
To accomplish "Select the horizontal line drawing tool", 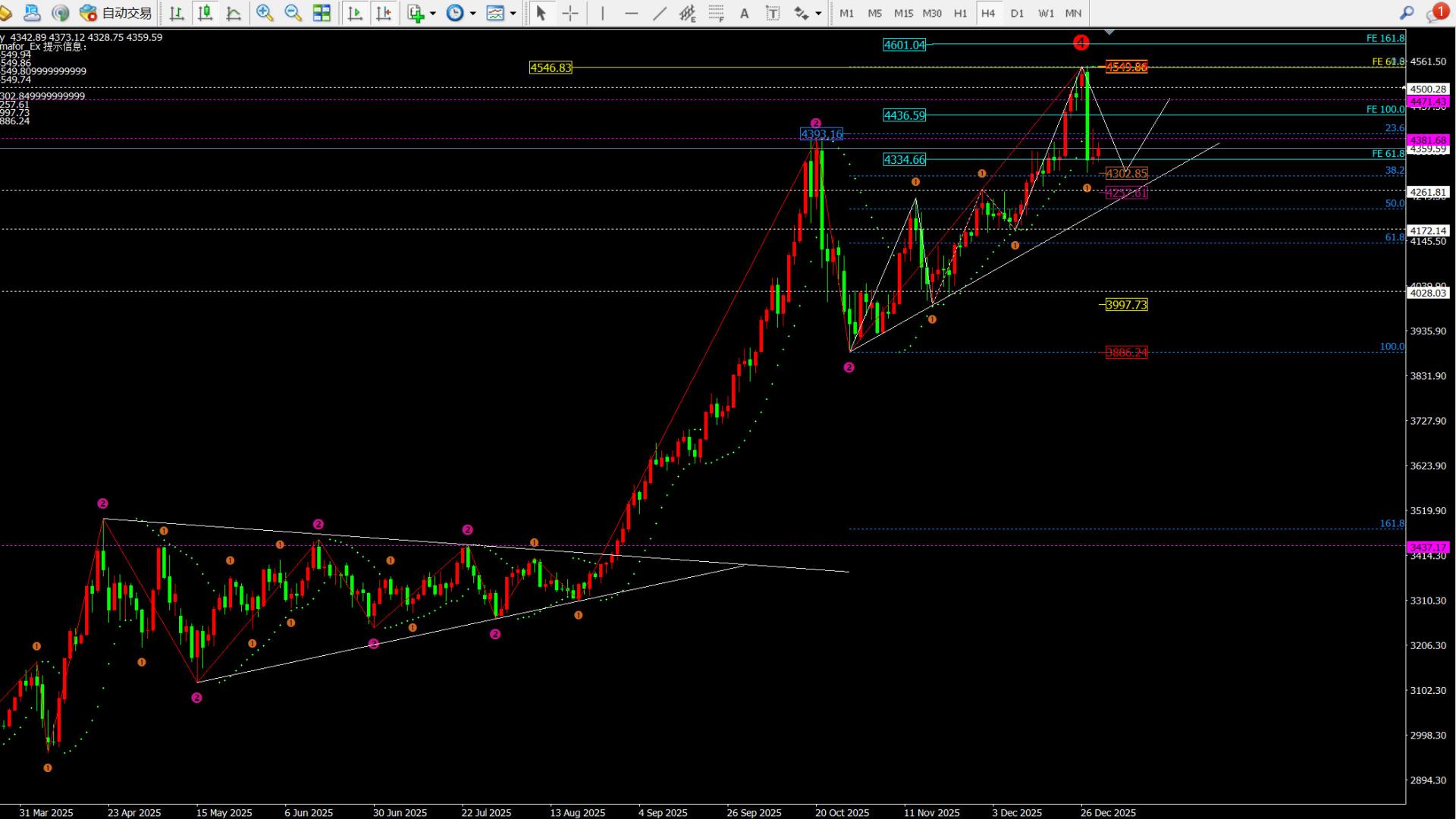I will (631, 13).
